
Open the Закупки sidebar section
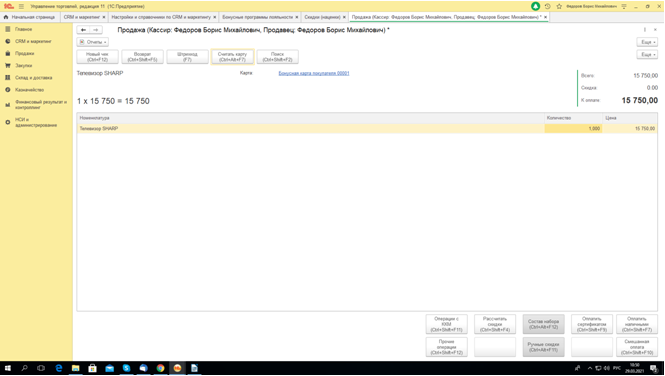23,66
